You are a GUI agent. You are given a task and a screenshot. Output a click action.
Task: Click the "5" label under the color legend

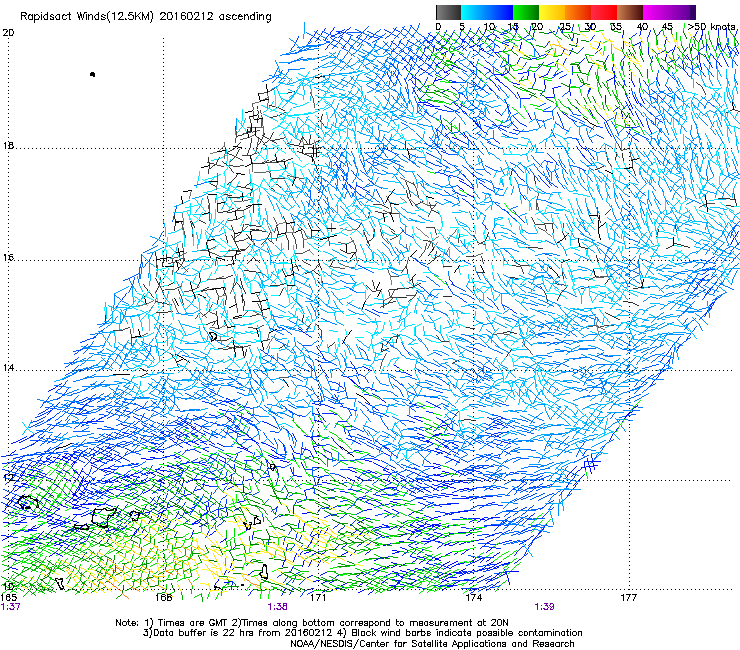(462, 26)
